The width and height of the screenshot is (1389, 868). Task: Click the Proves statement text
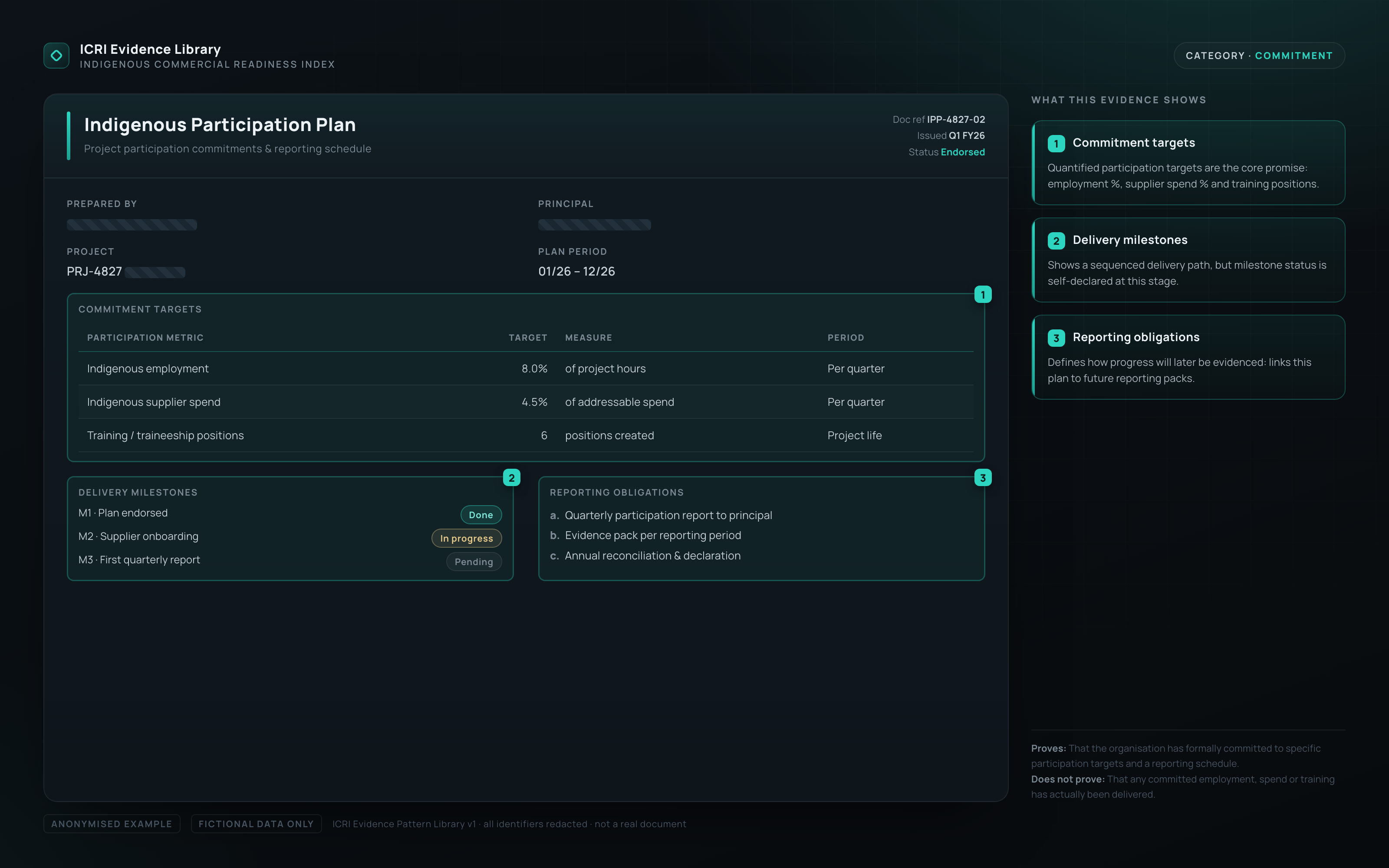tap(1176, 756)
